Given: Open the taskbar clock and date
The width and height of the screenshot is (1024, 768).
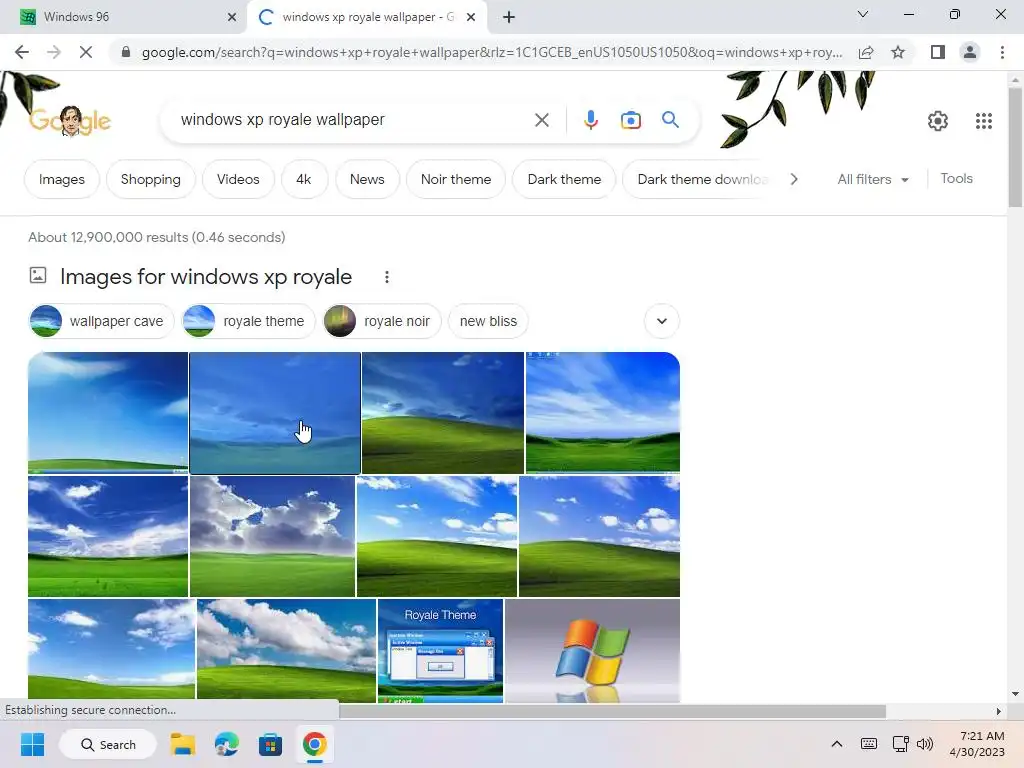Looking at the screenshot, I should tap(977, 744).
